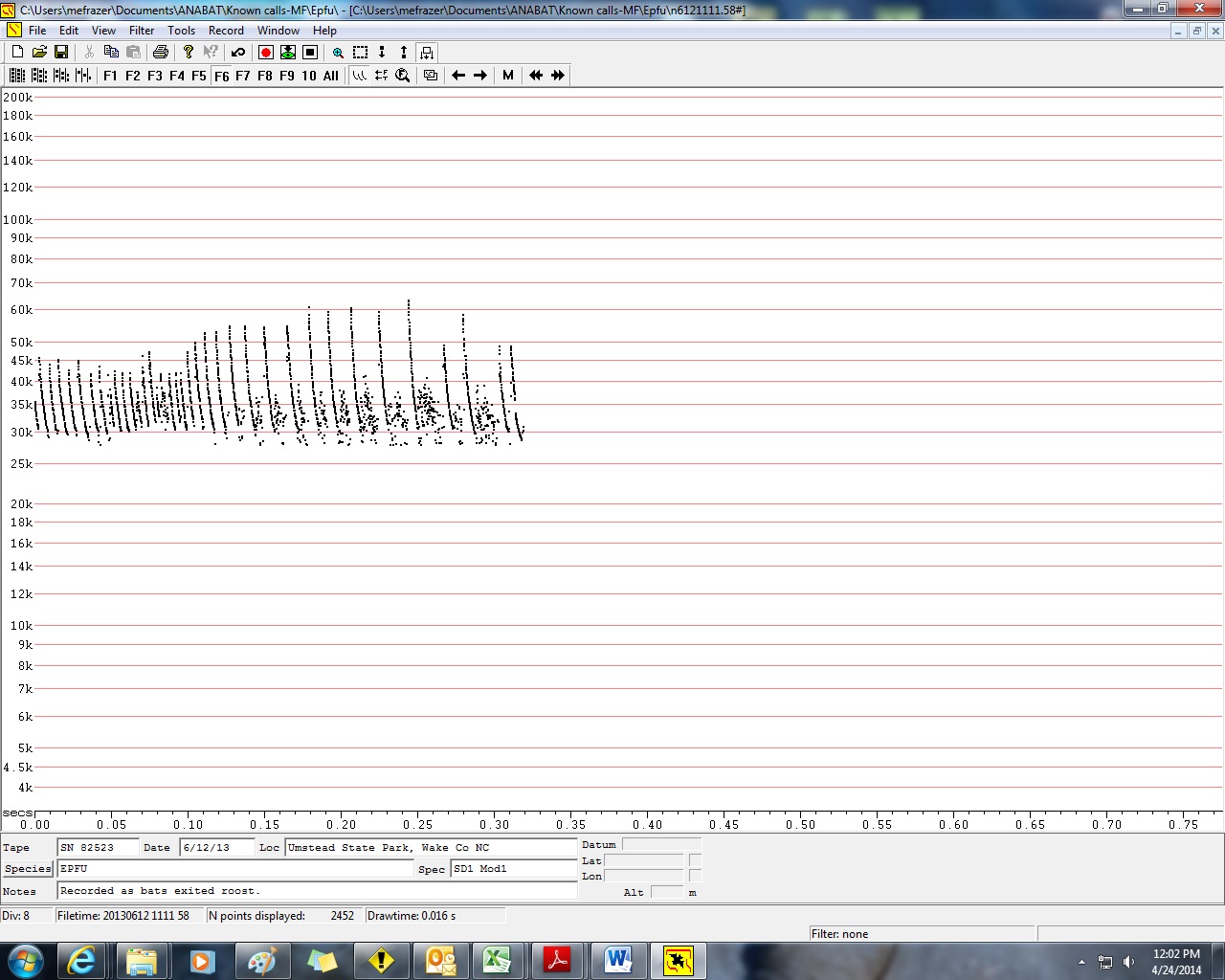The width and height of the screenshot is (1225, 980).
Task: Click the magnifier with F icon
Action: point(403,75)
